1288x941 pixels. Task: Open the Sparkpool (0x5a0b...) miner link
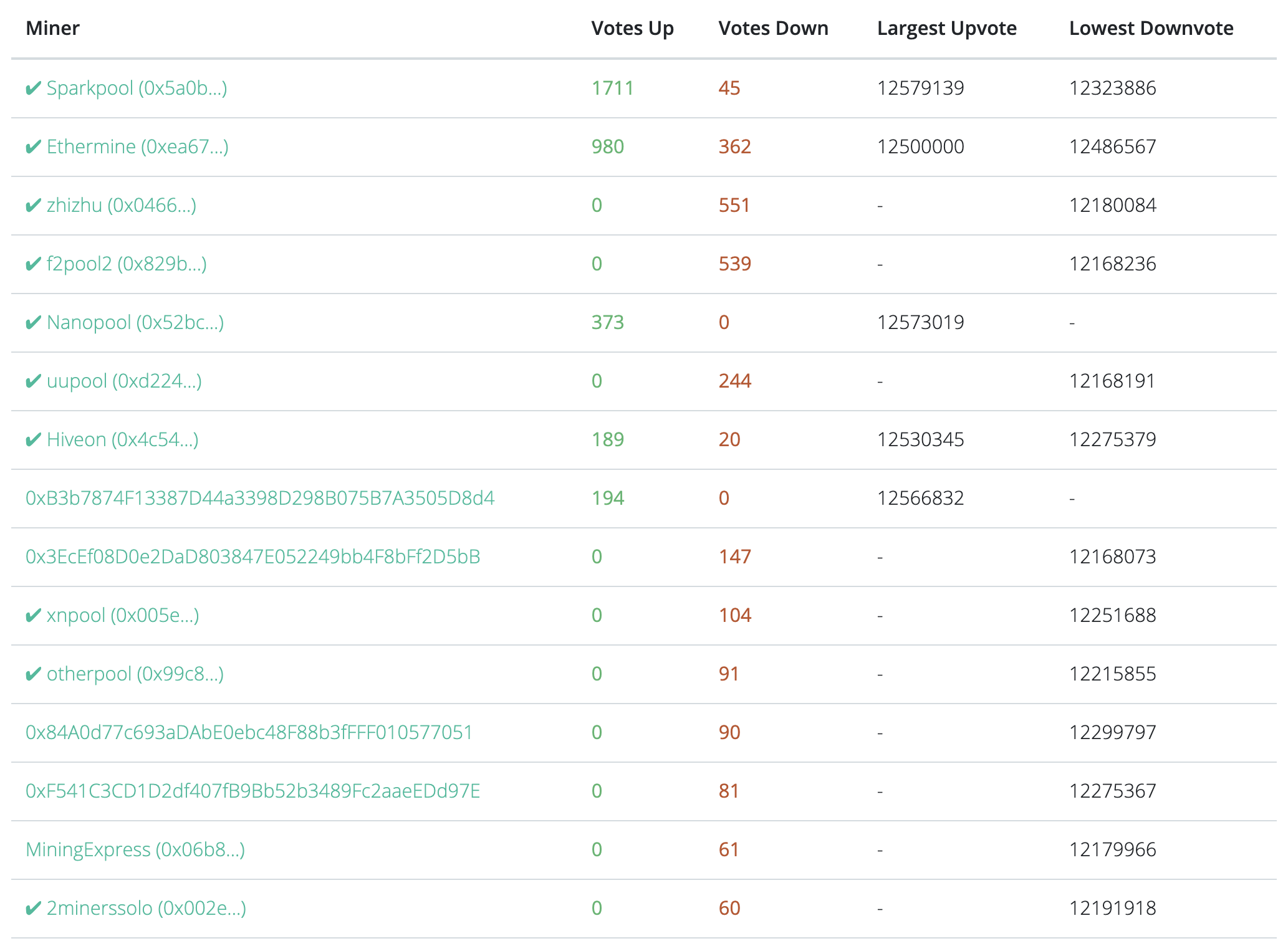point(137,88)
